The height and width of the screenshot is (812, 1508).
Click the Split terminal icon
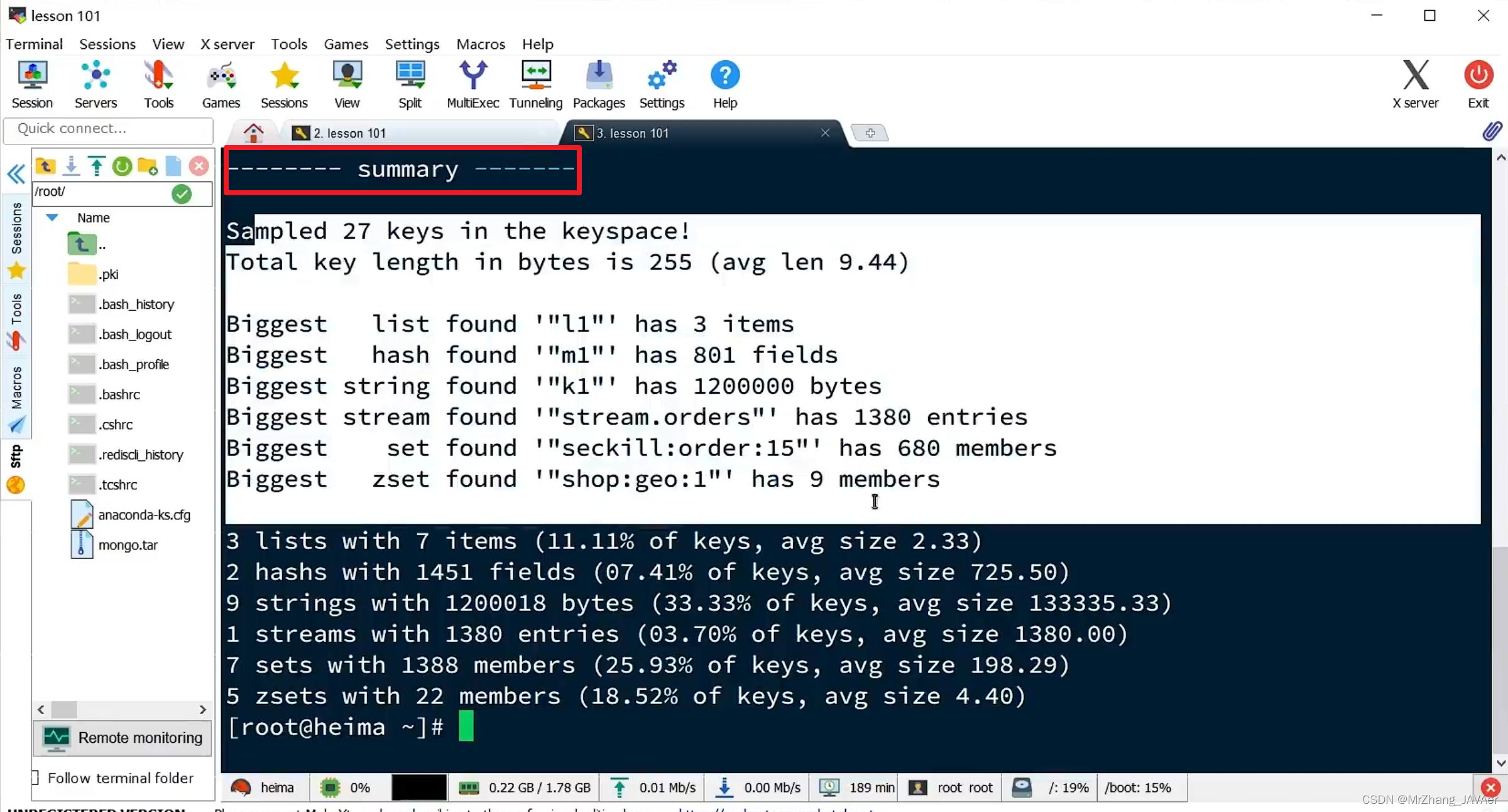click(410, 84)
